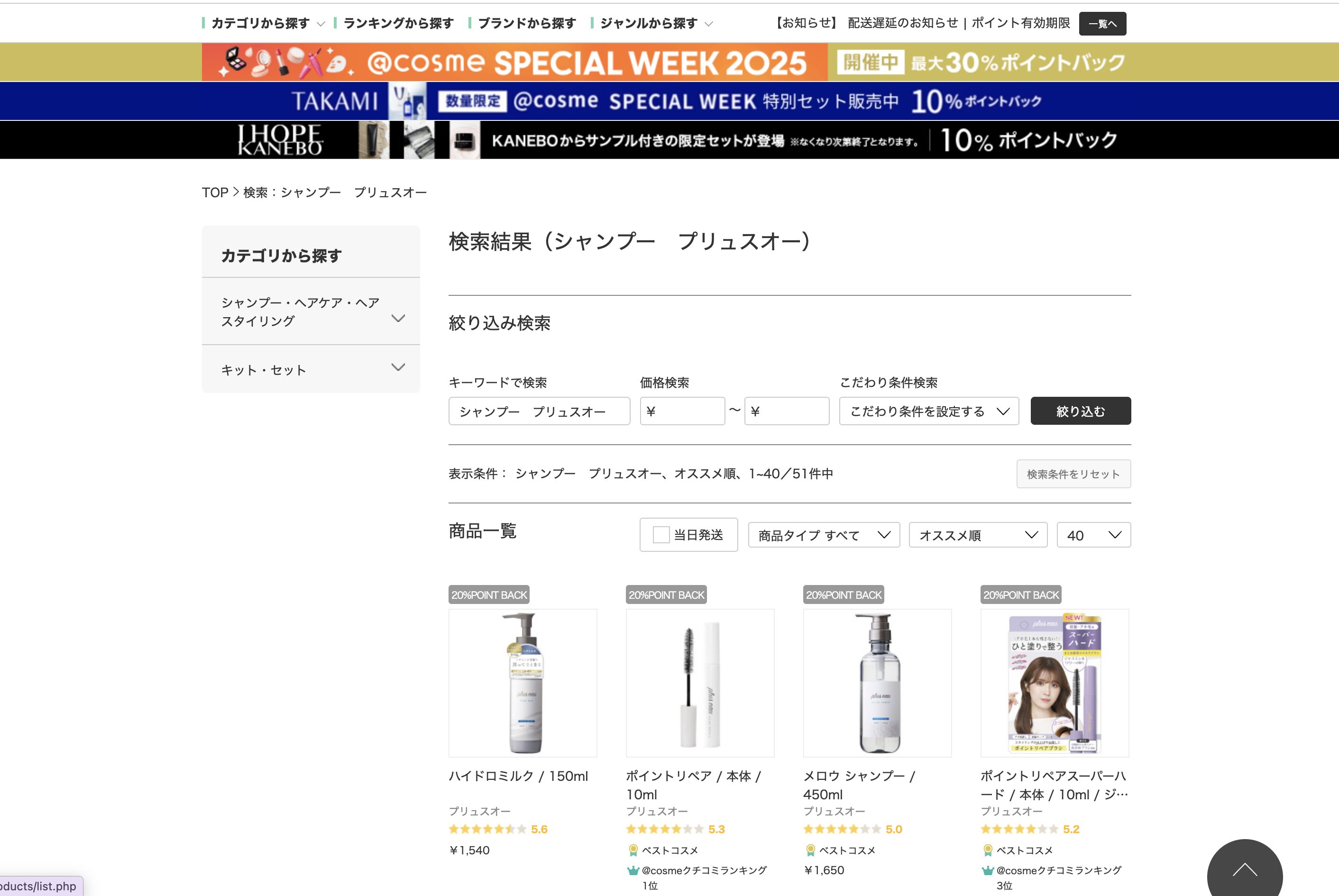
Task: Click ポイントリペアスーパーハード product title
Action: (1055, 785)
